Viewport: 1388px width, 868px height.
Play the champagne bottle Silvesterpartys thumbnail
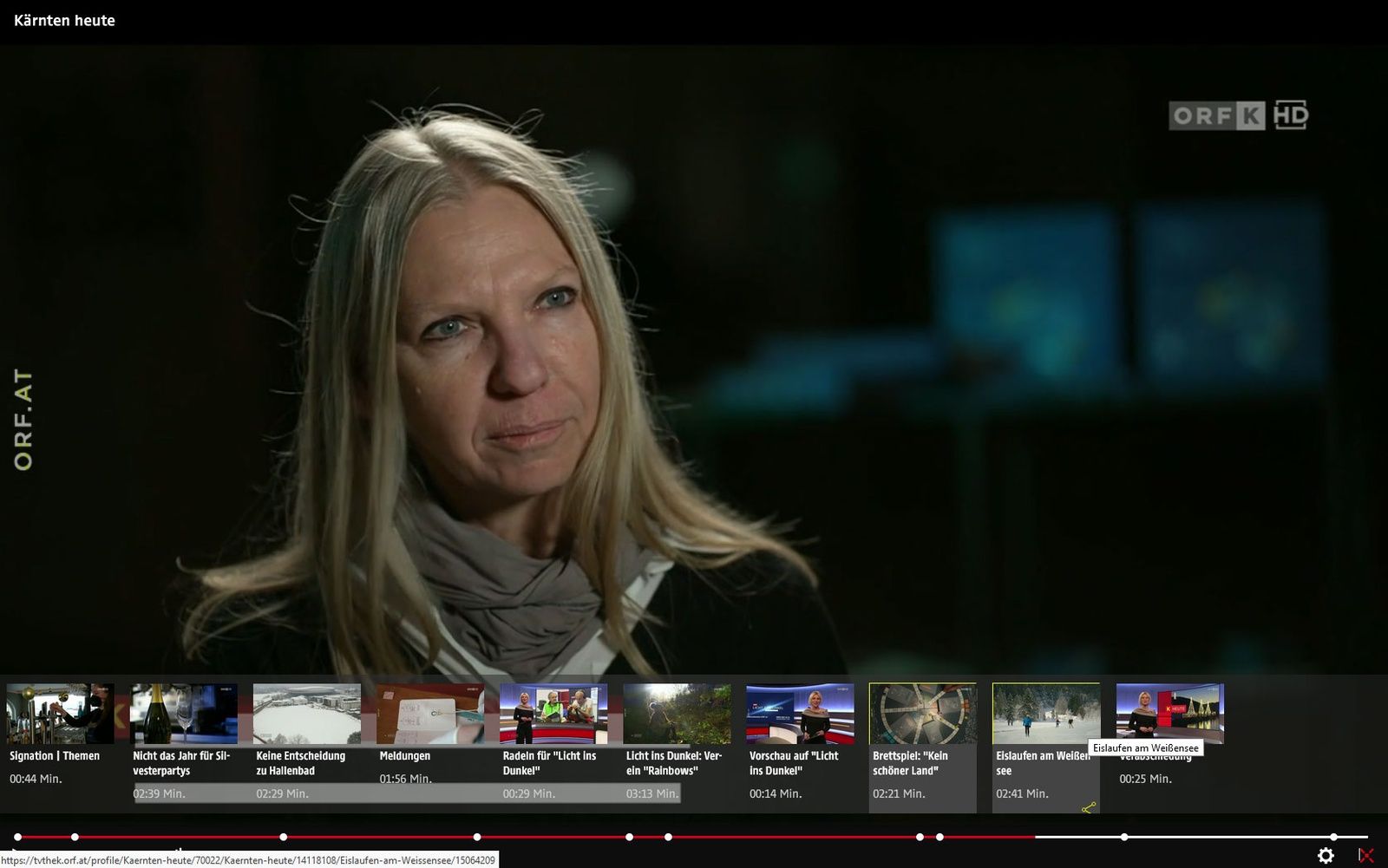click(x=183, y=714)
